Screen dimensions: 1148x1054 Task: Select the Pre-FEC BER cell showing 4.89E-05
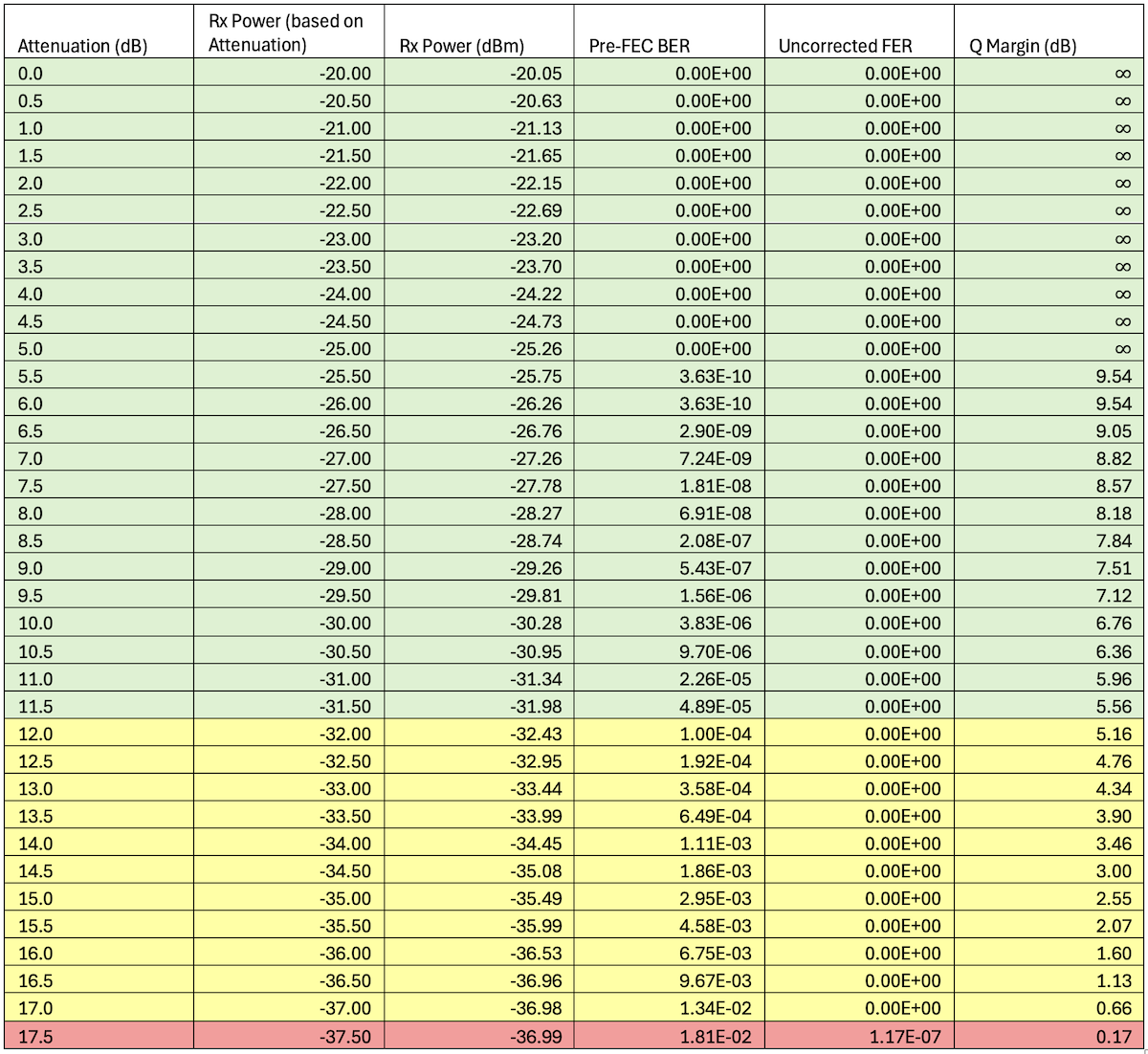[x=670, y=706]
